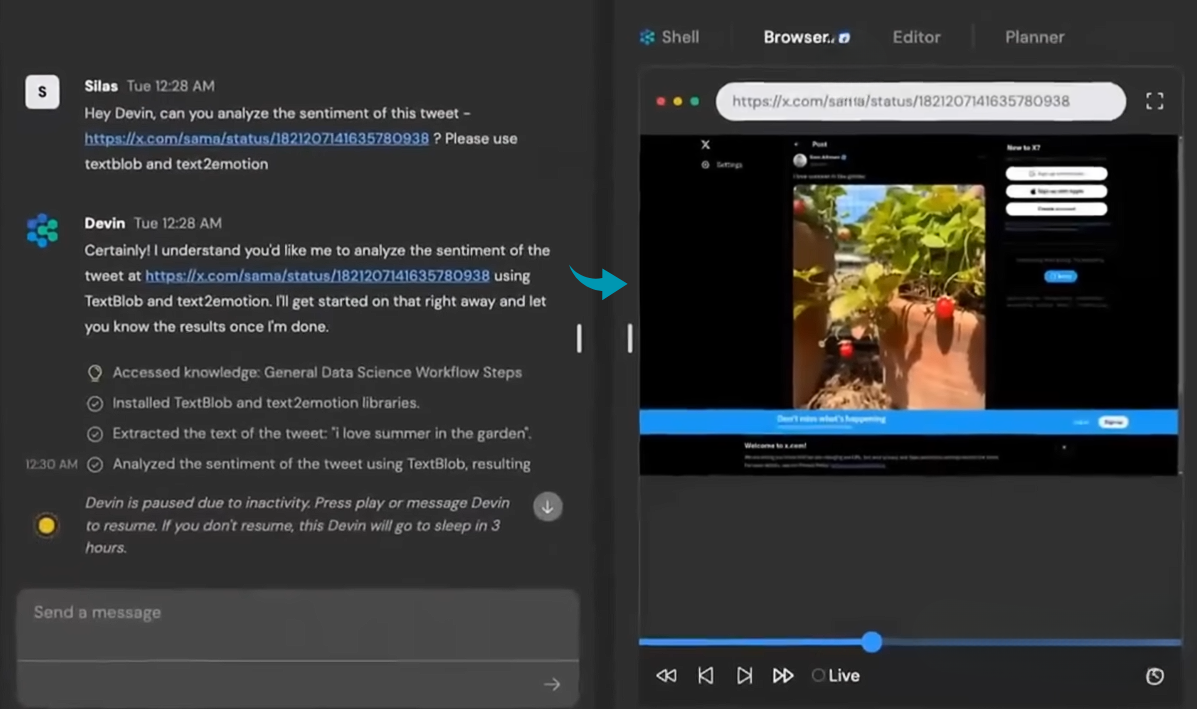Click first sign-up button under New to X
Viewport: 1197px width, 709px height.
click(x=1057, y=174)
